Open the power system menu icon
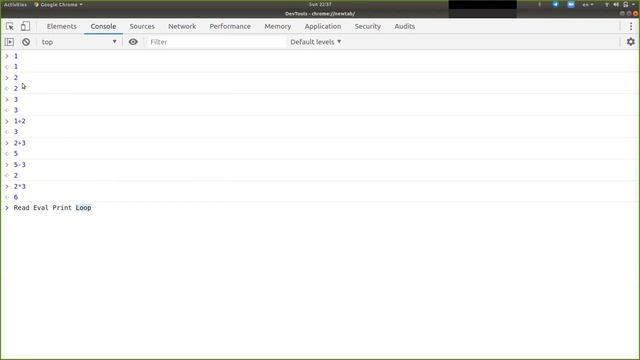 point(625,4)
